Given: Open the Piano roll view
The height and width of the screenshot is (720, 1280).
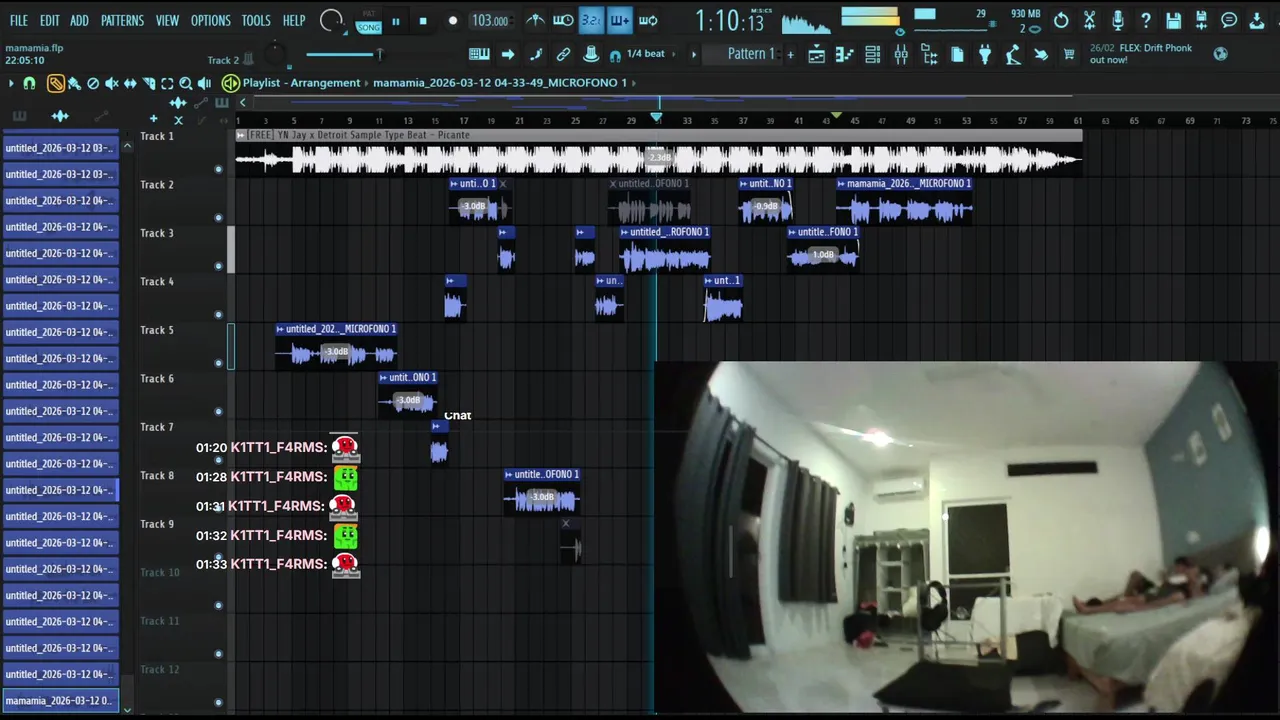Looking at the screenshot, I should [x=845, y=55].
